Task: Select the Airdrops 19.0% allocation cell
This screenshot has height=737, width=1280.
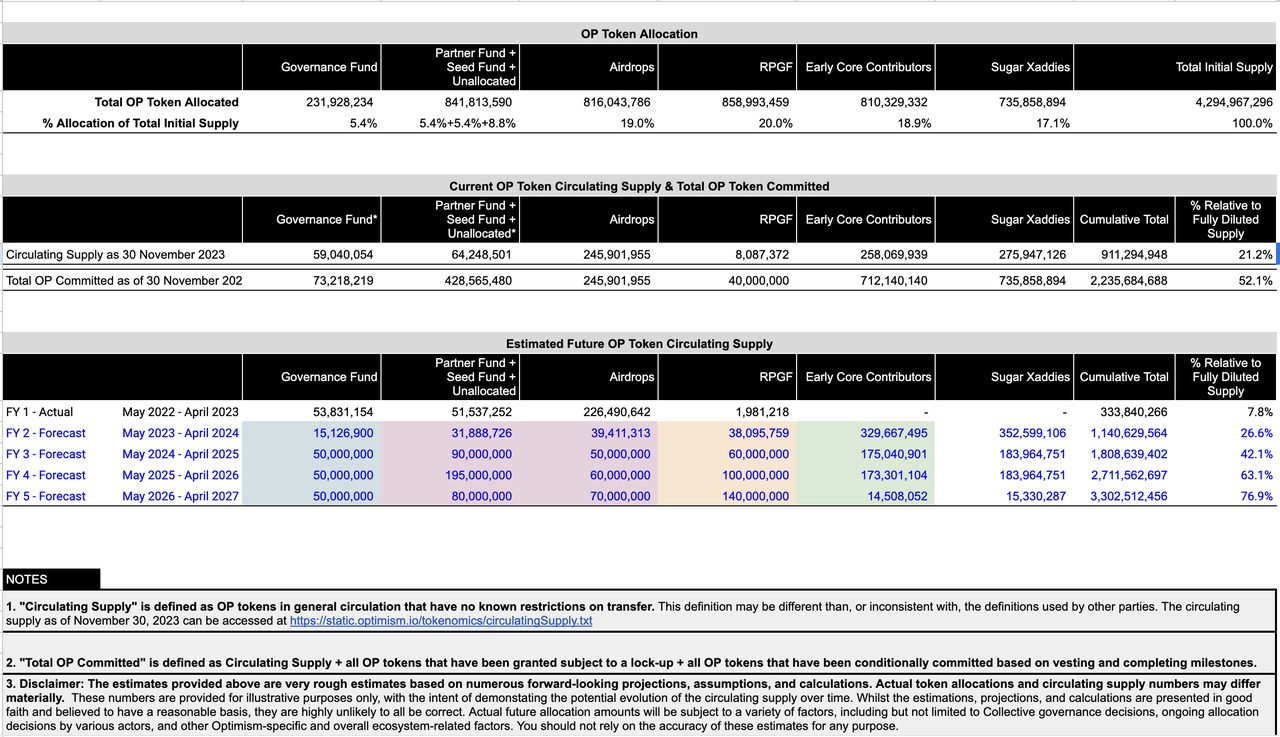Action: point(636,124)
